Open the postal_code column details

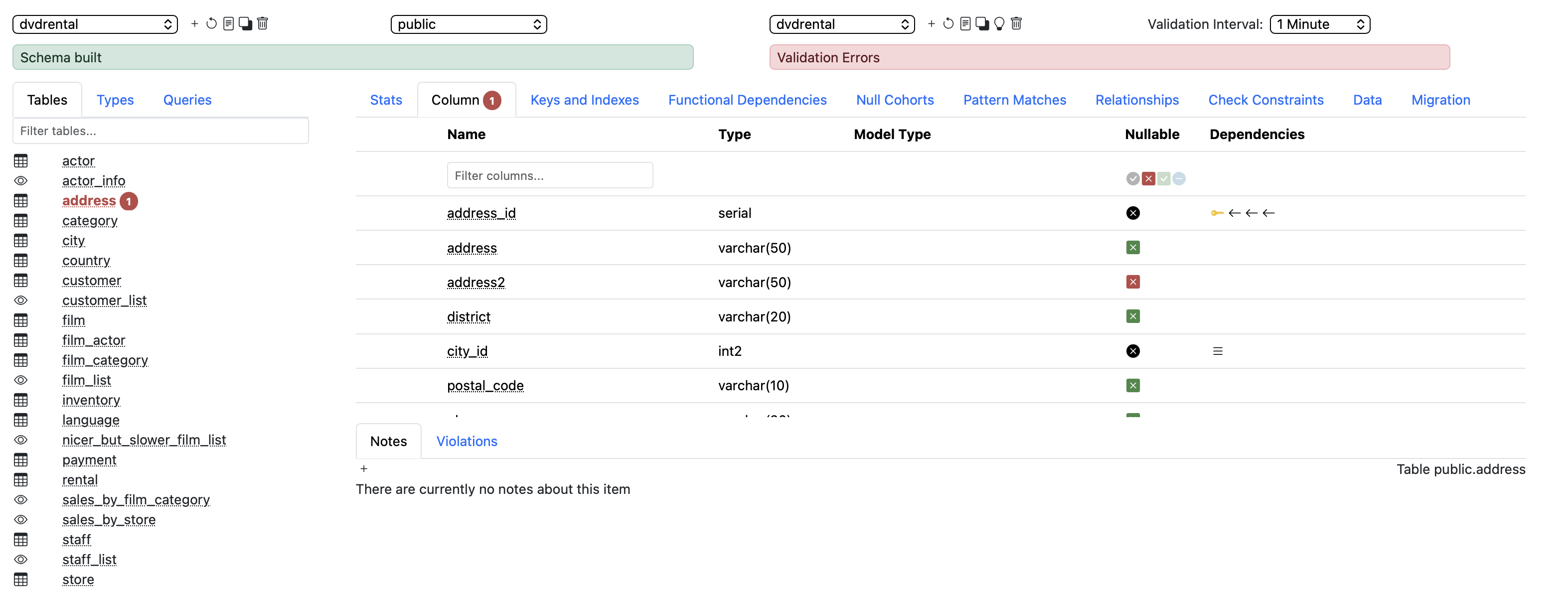[485, 385]
